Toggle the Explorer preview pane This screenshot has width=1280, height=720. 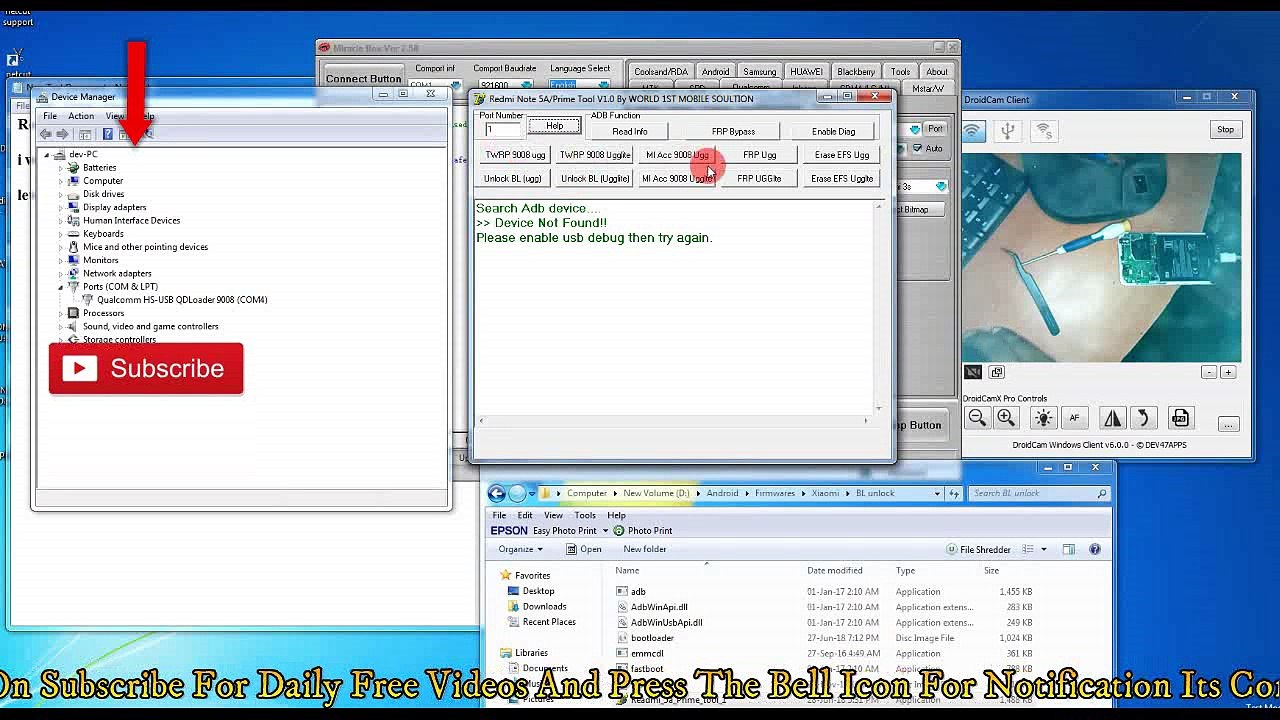tap(1069, 549)
